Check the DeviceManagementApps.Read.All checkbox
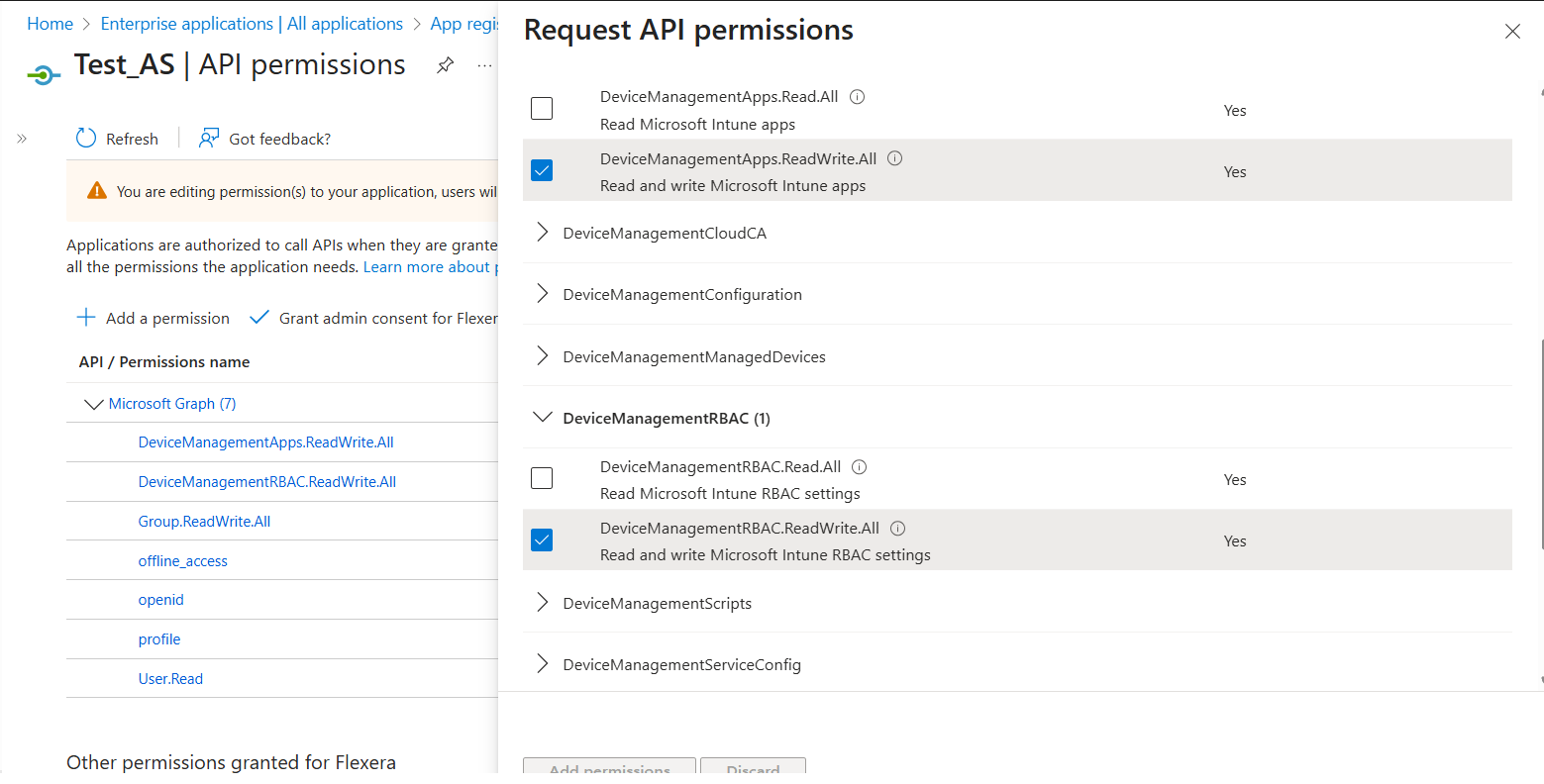The height and width of the screenshot is (784, 1544). (542, 109)
